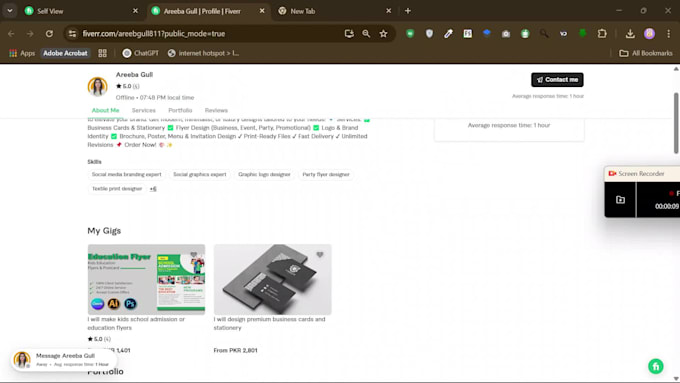This screenshot has height=383, width=680.
Task: Open browser downloads
Action: (630, 34)
